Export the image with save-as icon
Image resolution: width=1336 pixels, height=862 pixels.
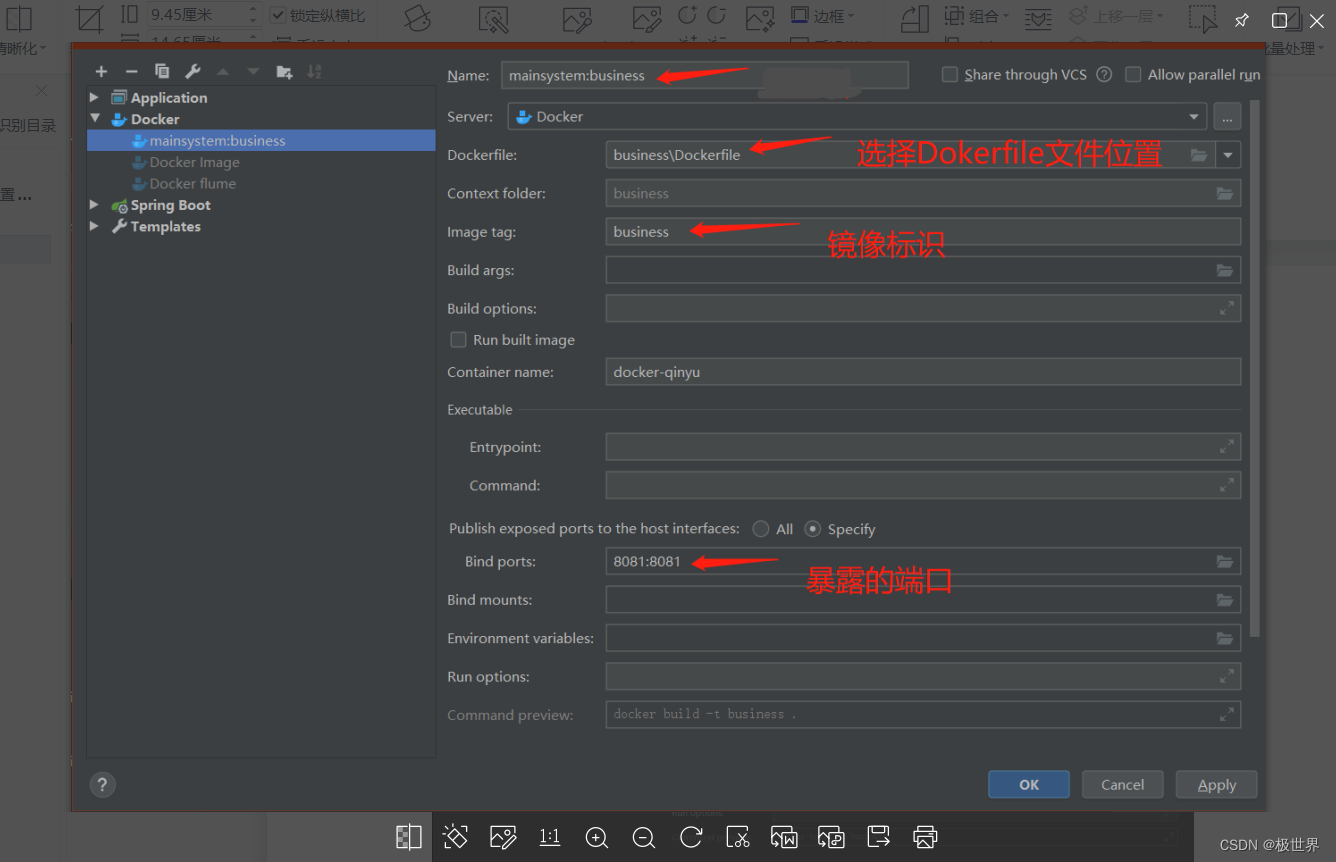click(878, 837)
